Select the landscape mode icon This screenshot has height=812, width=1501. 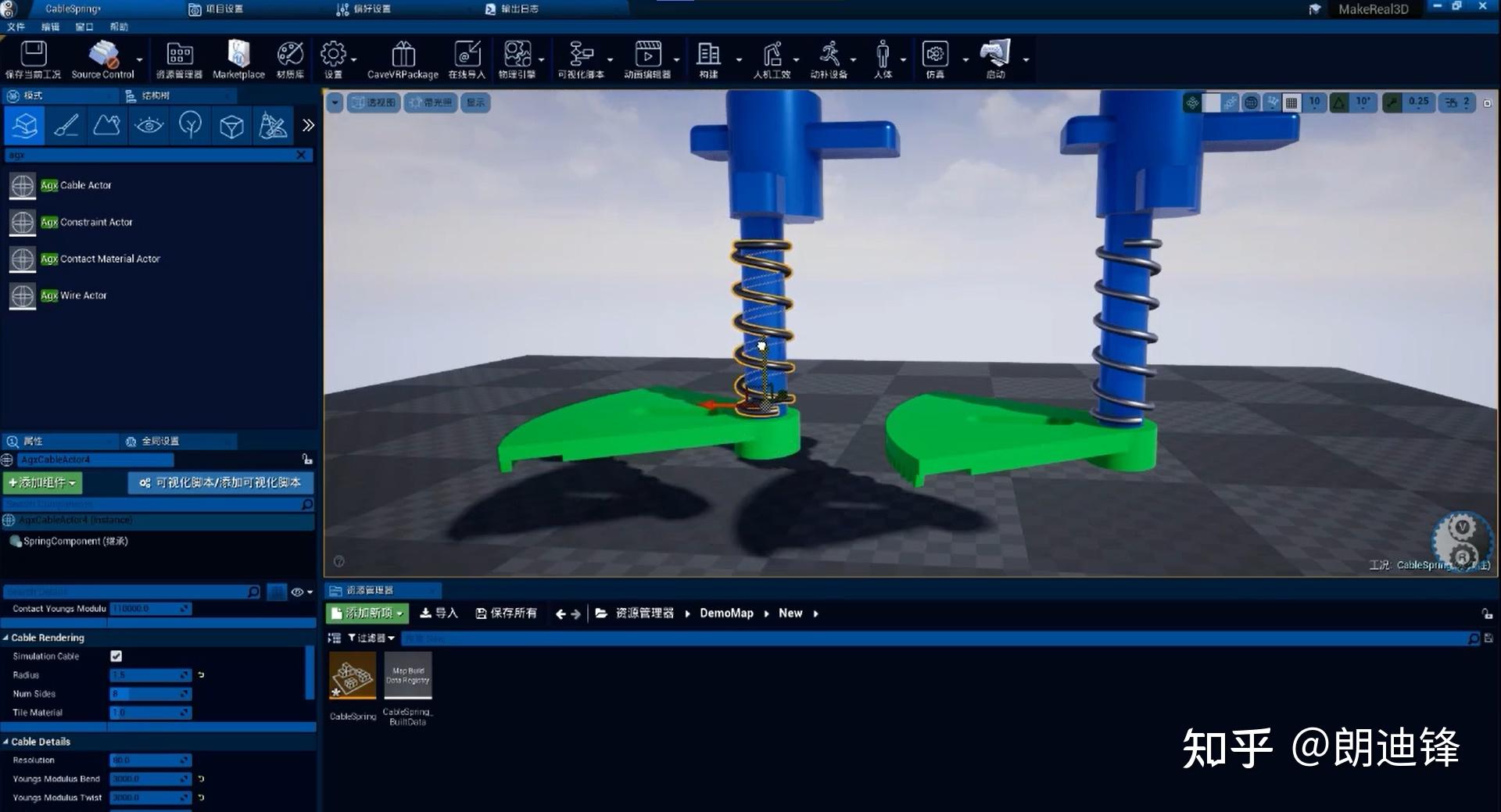click(107, 125)
